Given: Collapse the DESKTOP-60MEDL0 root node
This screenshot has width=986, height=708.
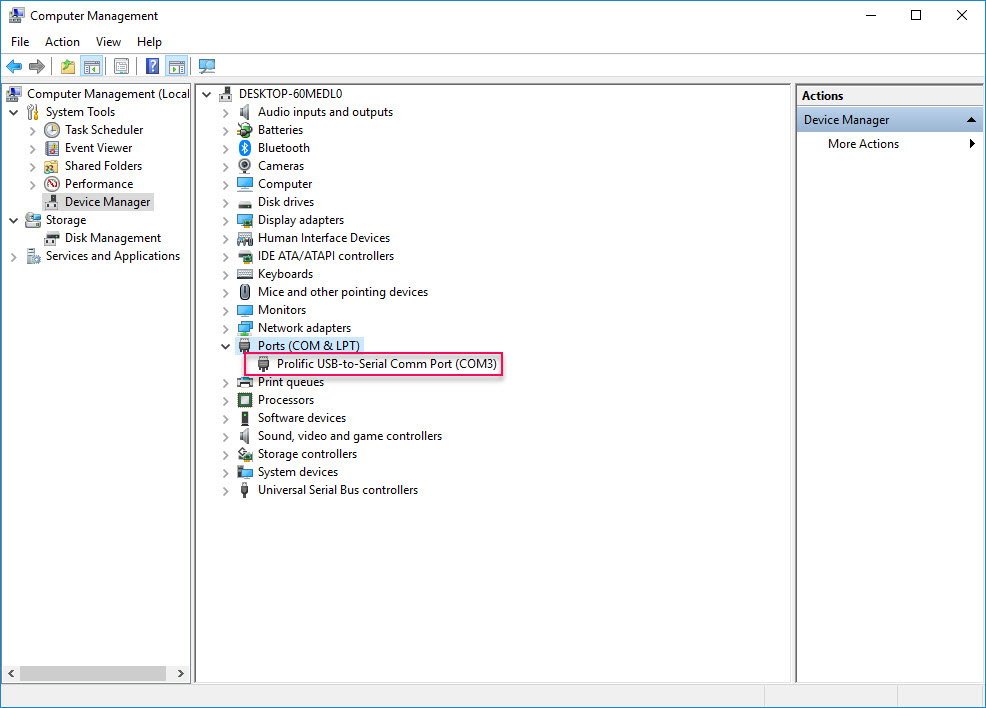Looking at the screenshot, I should [x=206, y=94].
